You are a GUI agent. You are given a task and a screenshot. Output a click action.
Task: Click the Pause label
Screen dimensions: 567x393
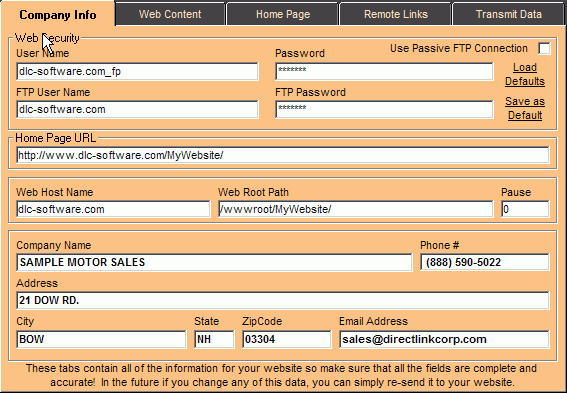tap(516, 192)
